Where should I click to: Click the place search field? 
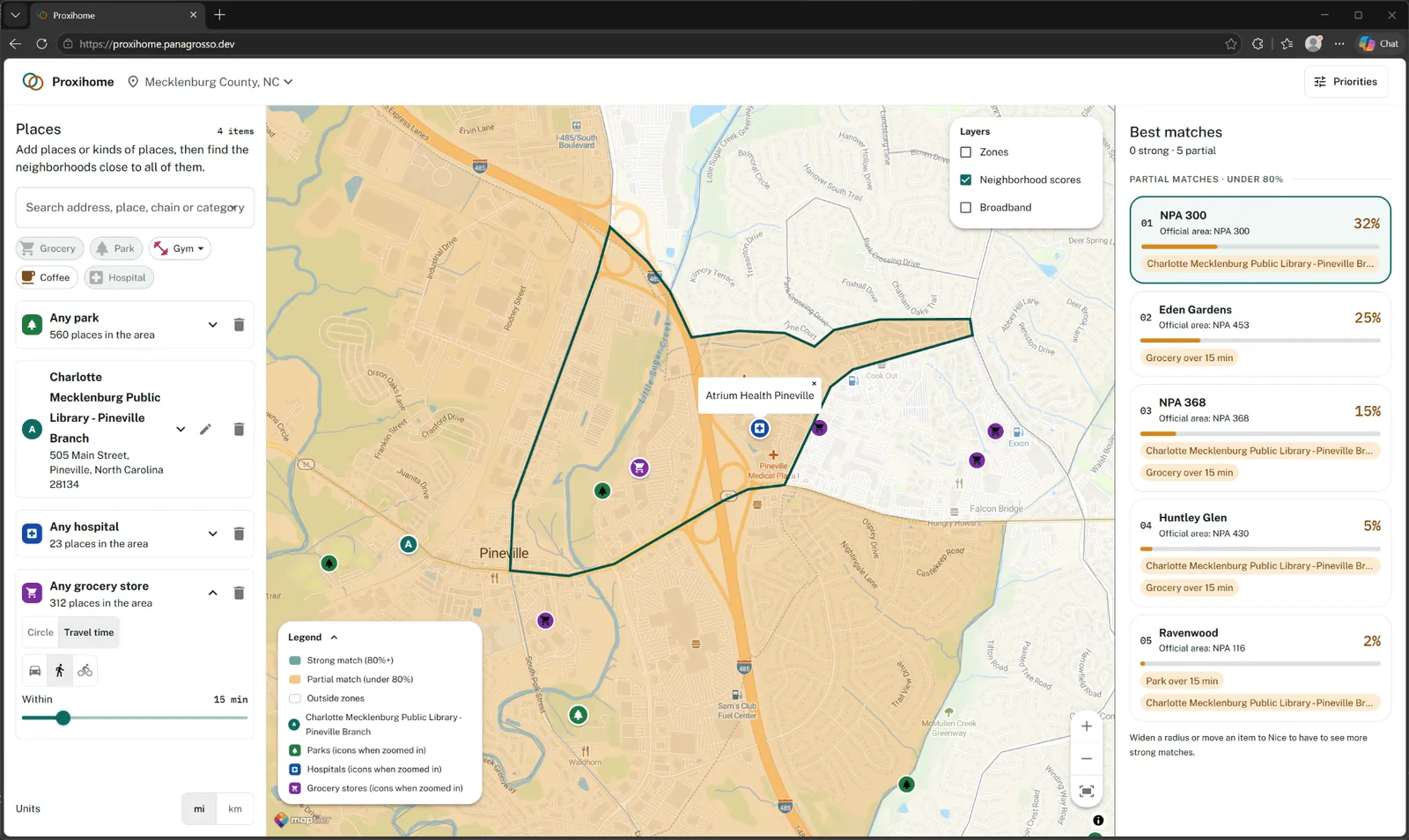135,208
